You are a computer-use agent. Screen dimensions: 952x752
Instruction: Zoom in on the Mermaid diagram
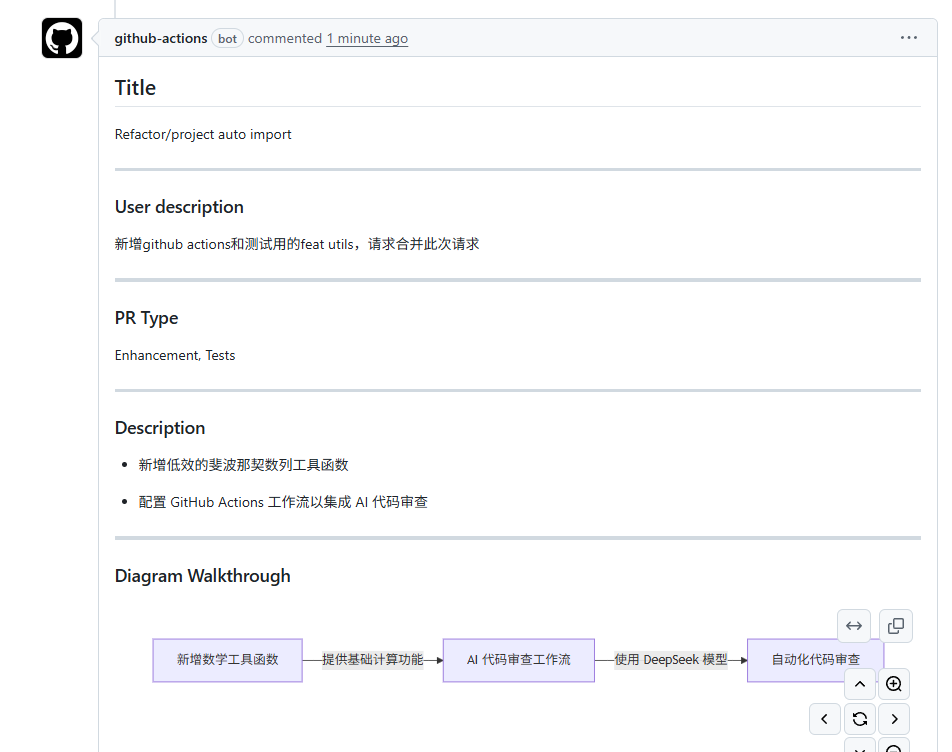tap(894, 685)
